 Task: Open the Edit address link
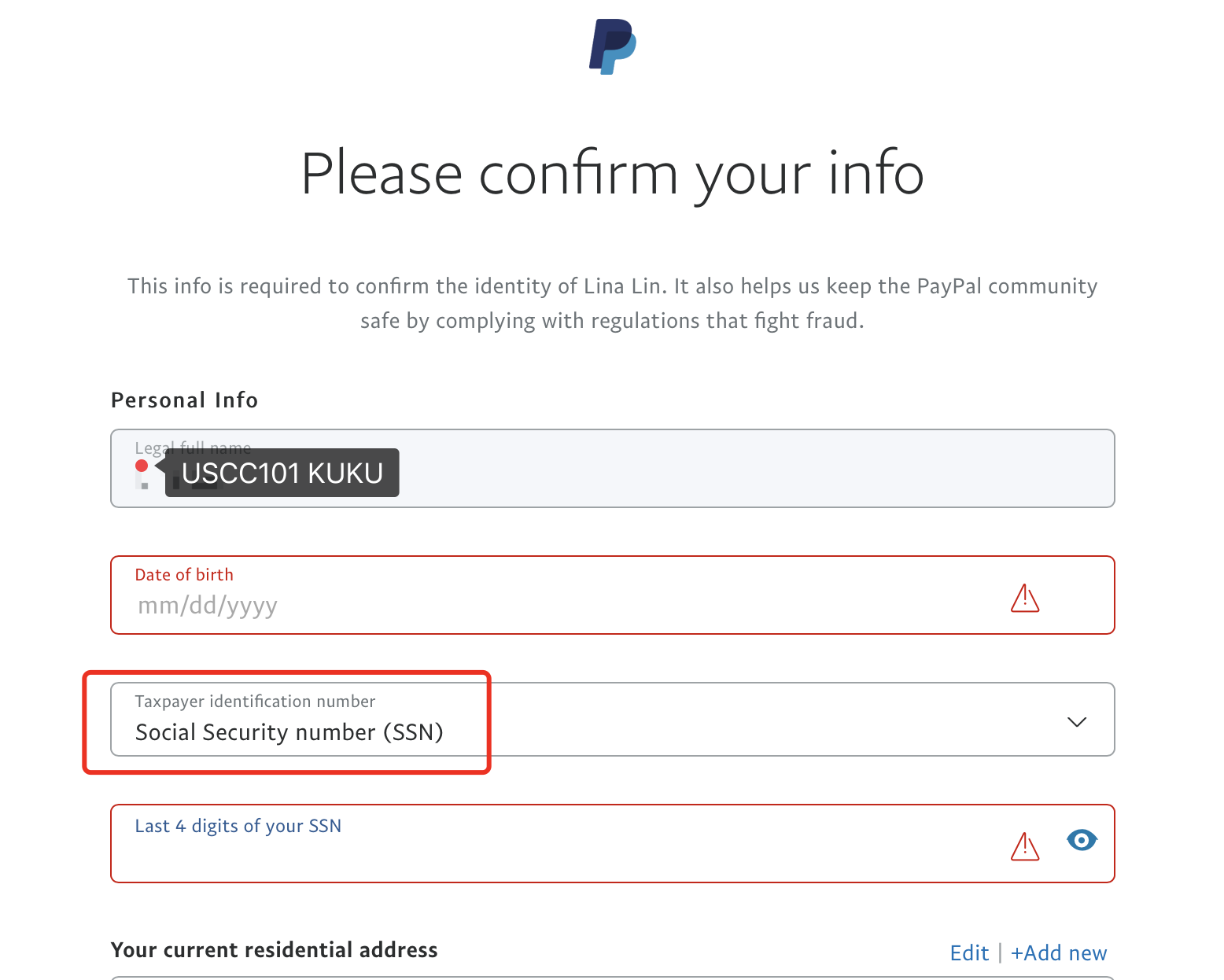tap(969, 953)
